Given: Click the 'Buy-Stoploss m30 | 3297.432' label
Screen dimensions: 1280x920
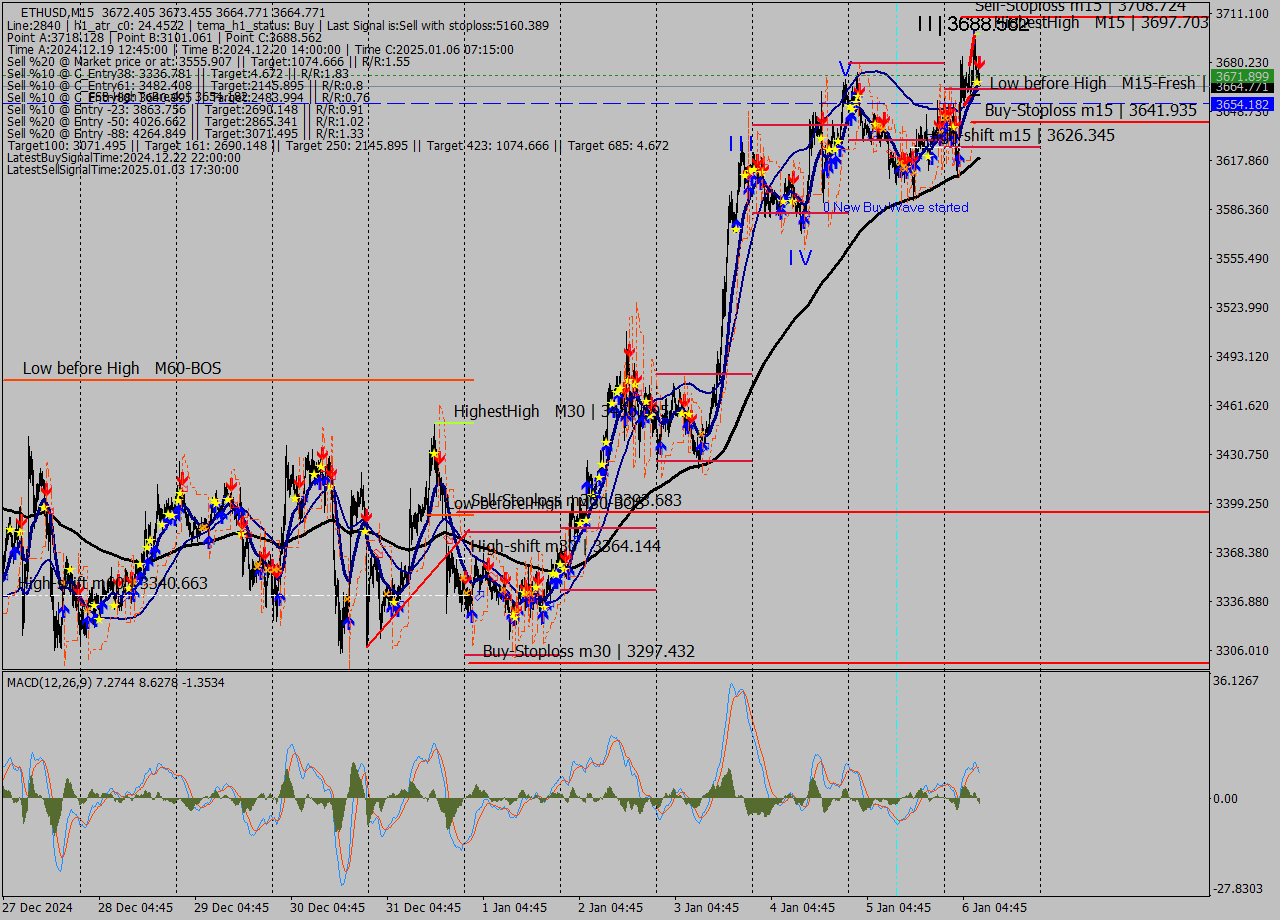Looking at the screenshot, I should click(x=589, y=652).
